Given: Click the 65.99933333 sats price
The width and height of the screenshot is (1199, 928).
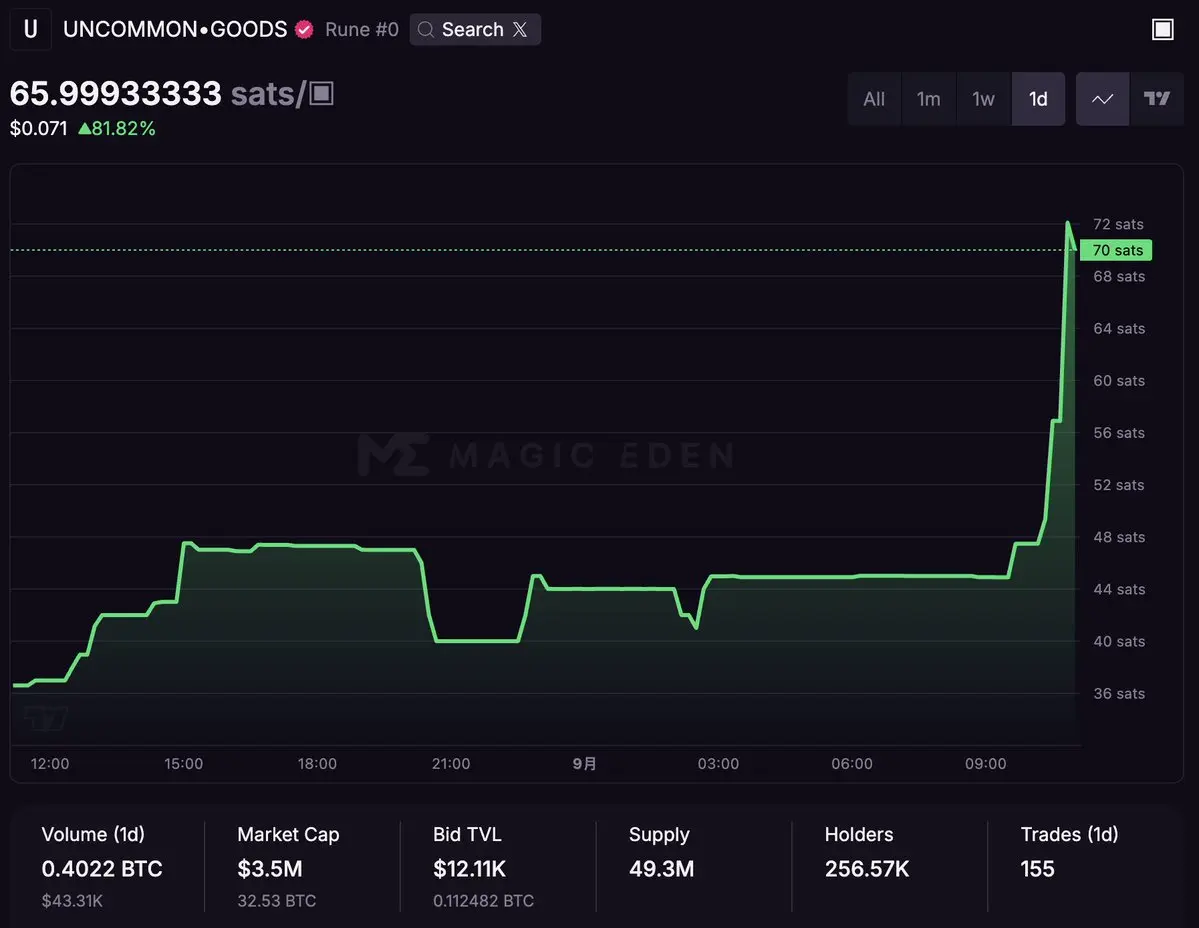Looking at the screenshot, I should coord(115,93).
